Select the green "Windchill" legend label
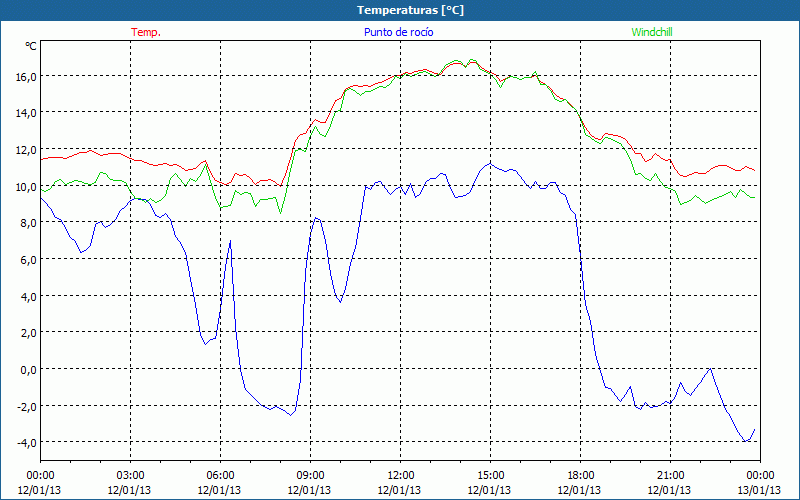The image size is (800, 500). 652,32
